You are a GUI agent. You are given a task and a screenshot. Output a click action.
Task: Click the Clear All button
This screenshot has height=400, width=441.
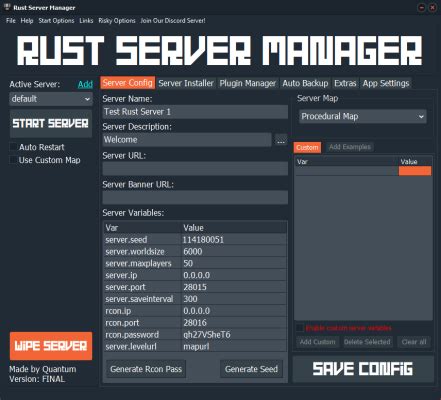click(x=414, y=342)
